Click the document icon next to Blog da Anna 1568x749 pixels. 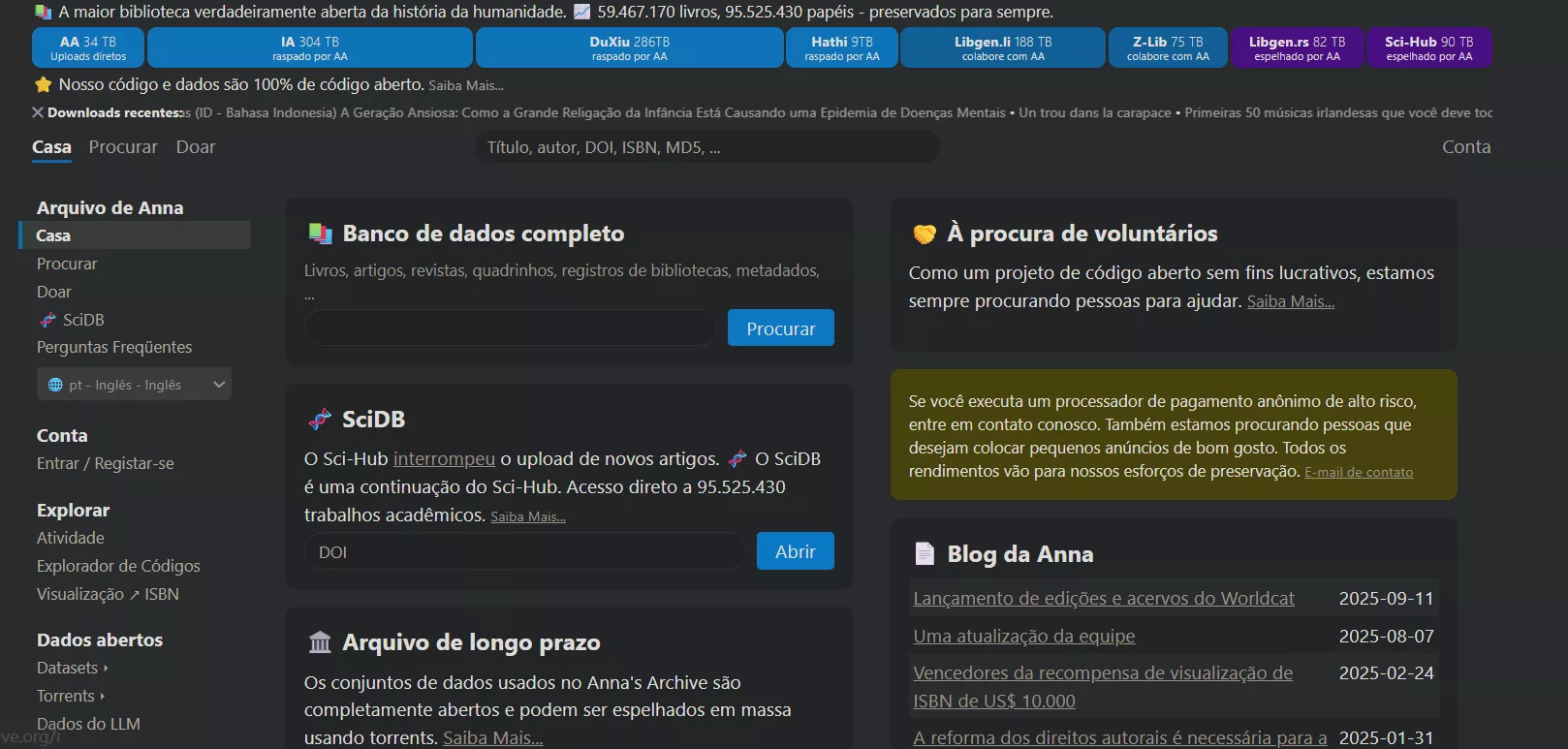925,554
